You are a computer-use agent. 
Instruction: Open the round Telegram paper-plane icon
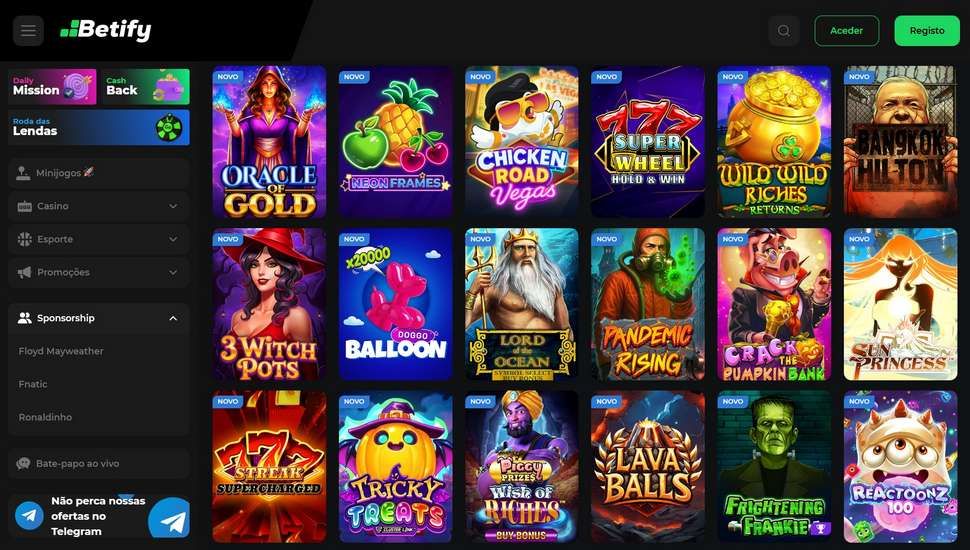point(28,515)
